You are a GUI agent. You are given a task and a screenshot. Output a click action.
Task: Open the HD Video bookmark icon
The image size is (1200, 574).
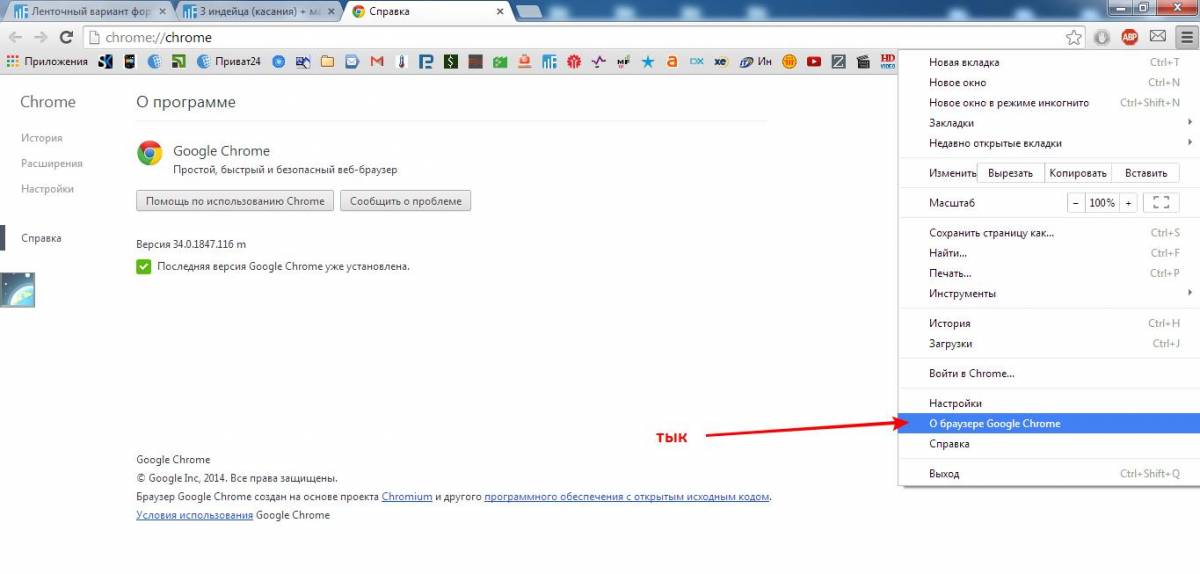[889, 61]
